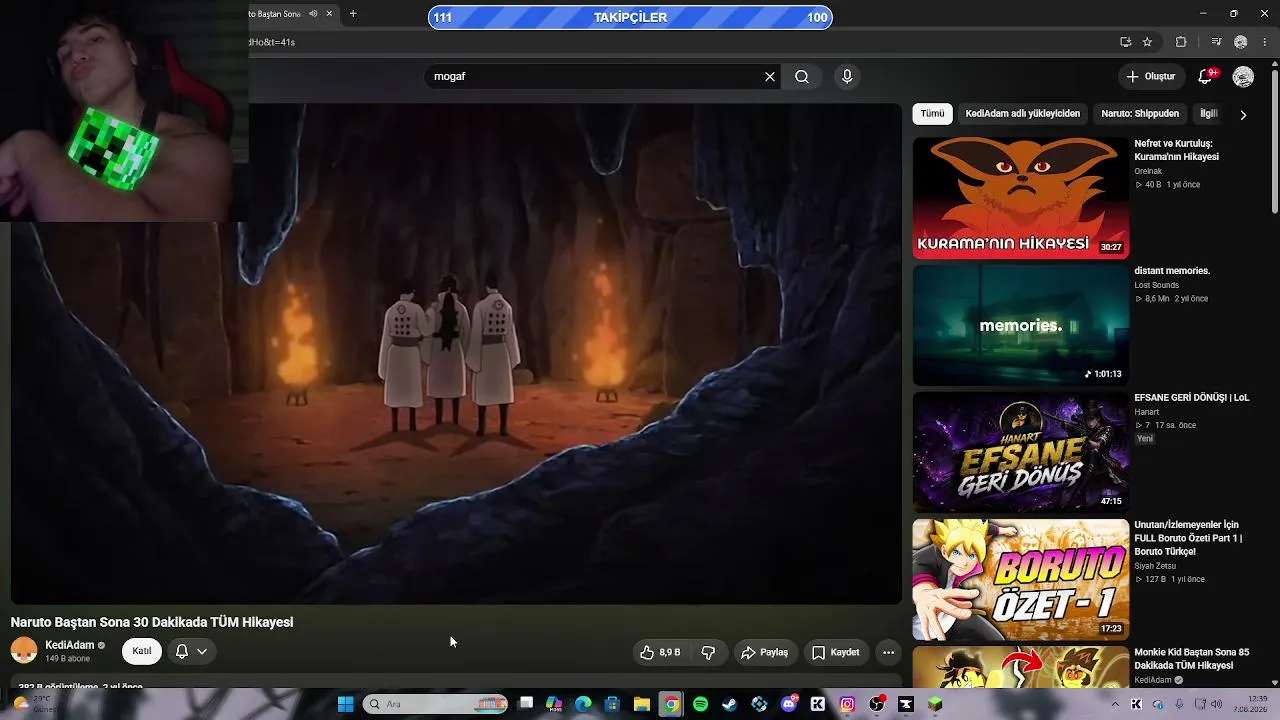1280x720 pixels.
Task: Click the 'Kaydet' save button
Action: point(836,652)
